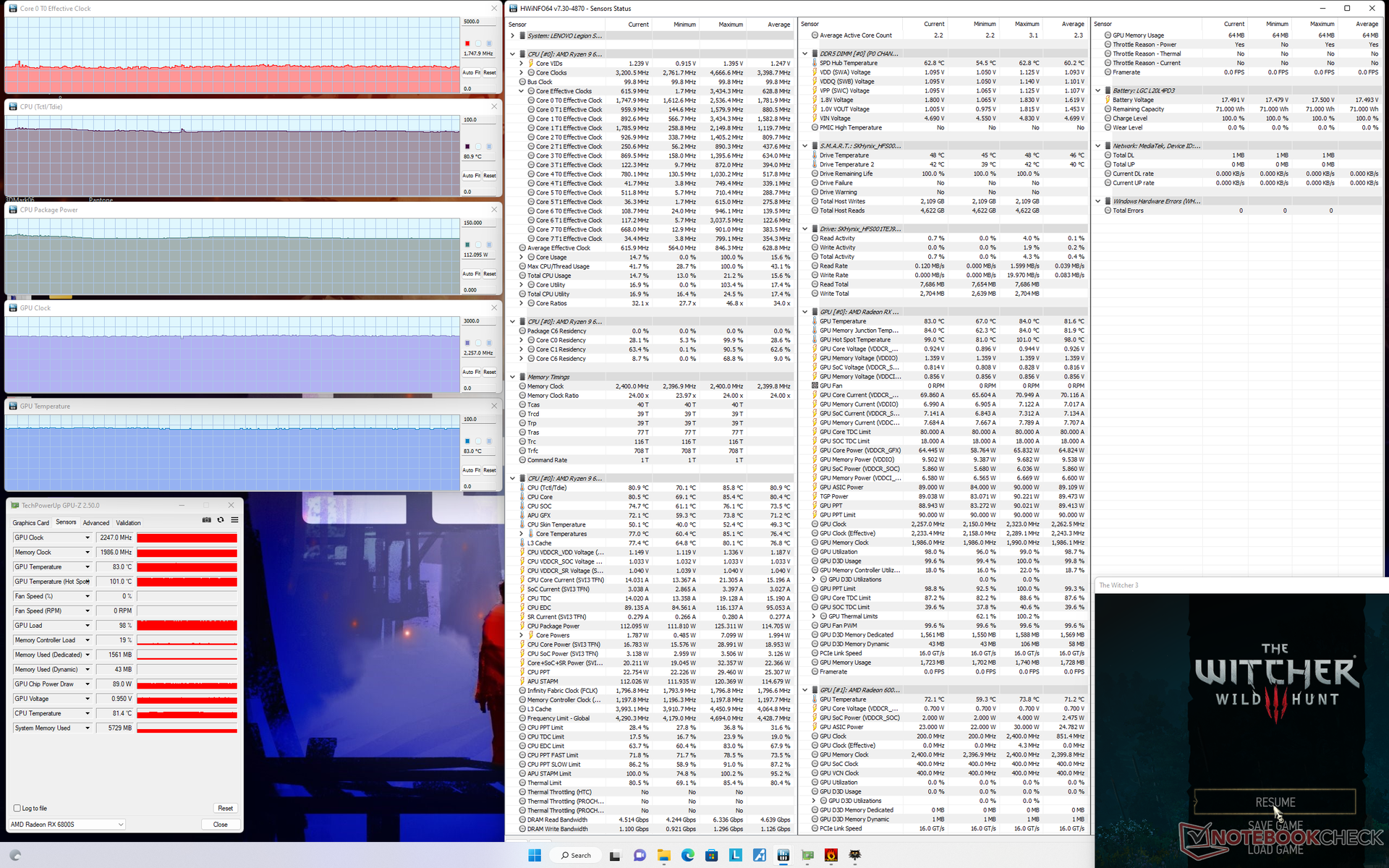Take a GPU-Z screenshot with the camera icon
The width and height of the screenshot is (1389, 868).
coord(207,520)
